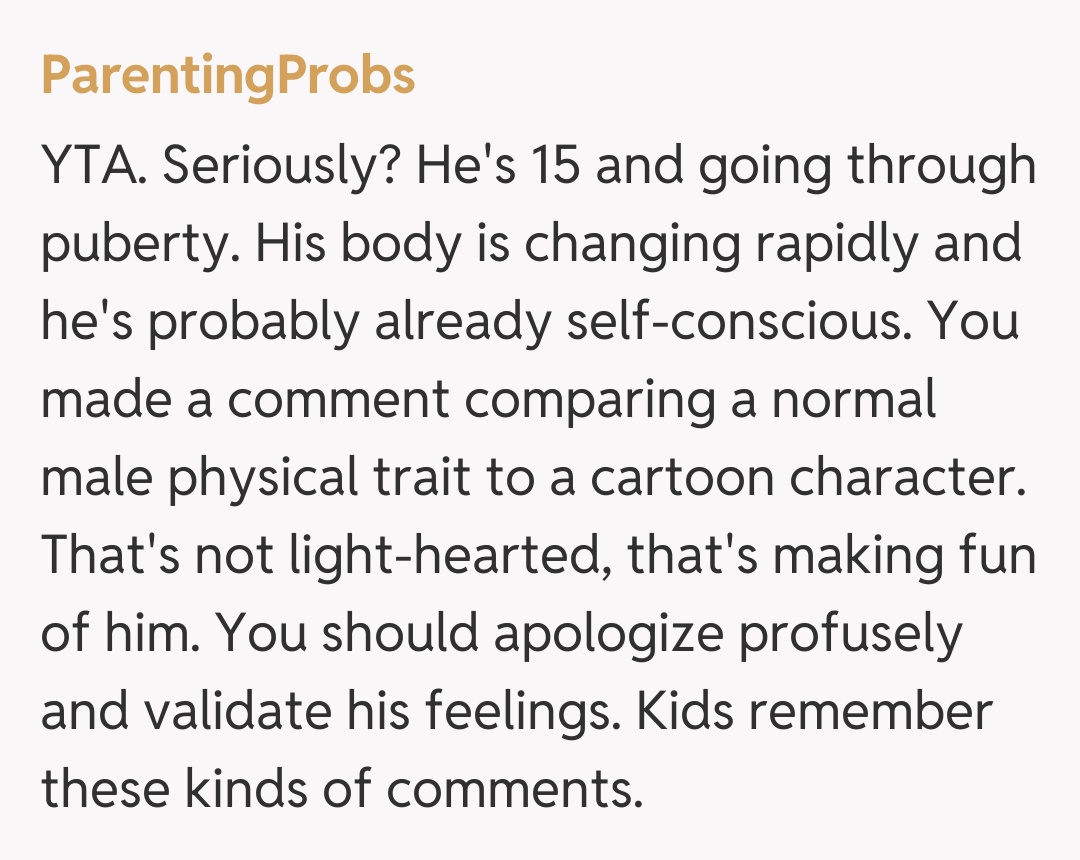Click the word "character" in the comment
Screen dimensions: 1080x860
[x=908, y=479]
